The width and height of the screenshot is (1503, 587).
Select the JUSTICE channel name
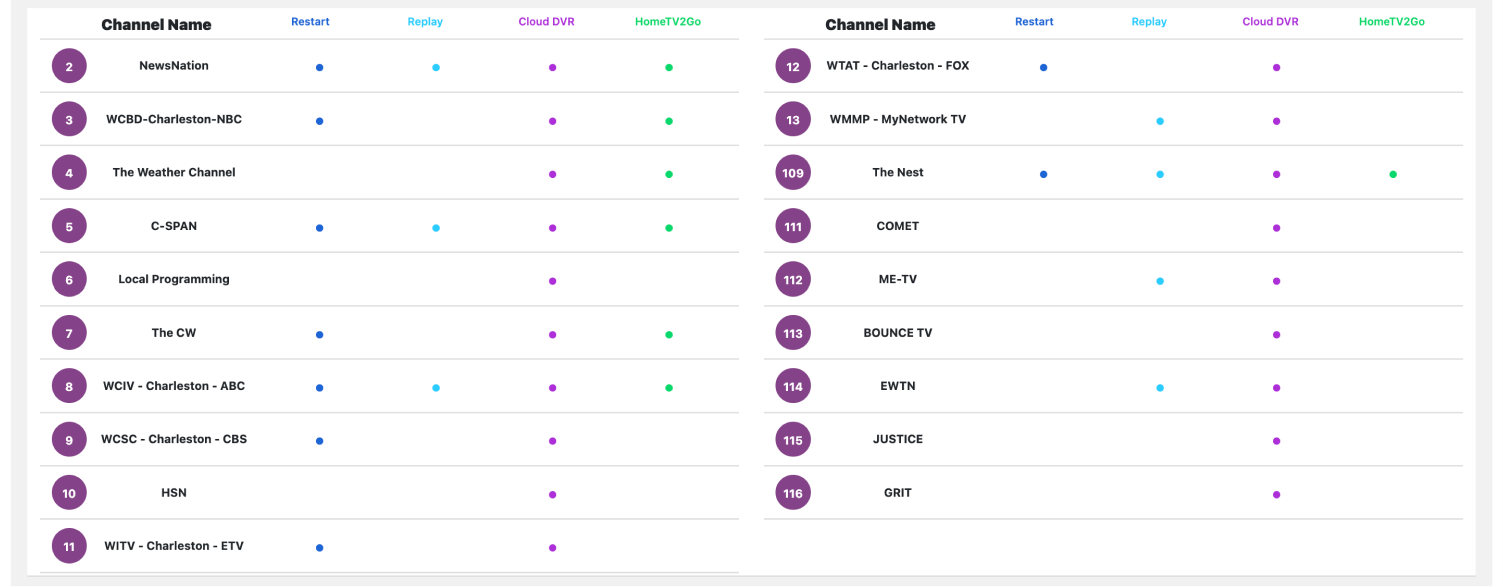(x=898, y=439)
